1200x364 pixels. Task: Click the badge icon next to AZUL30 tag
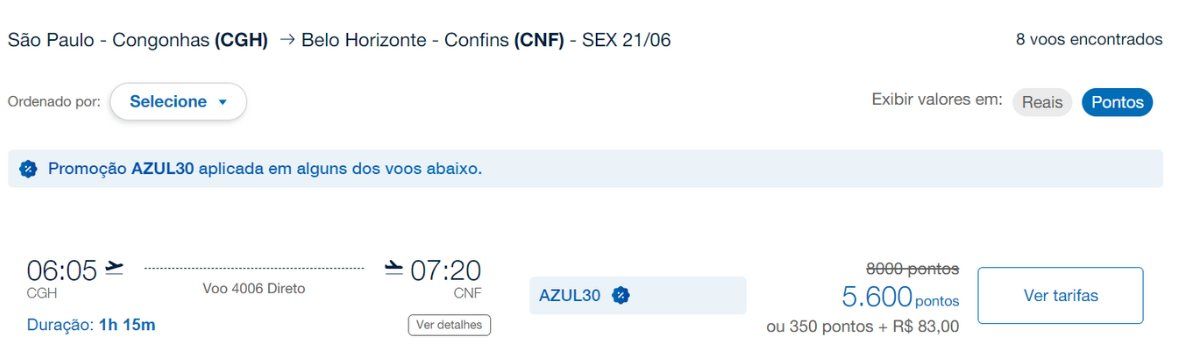621,295
